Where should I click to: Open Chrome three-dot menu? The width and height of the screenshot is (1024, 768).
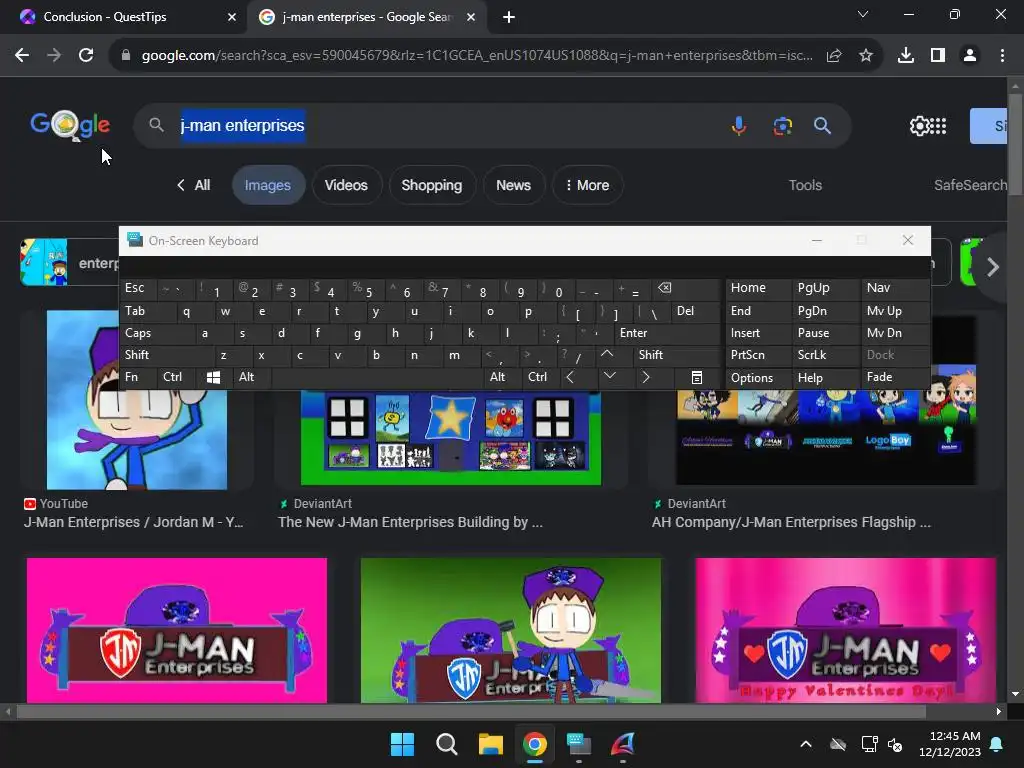tap(1002, 56)
